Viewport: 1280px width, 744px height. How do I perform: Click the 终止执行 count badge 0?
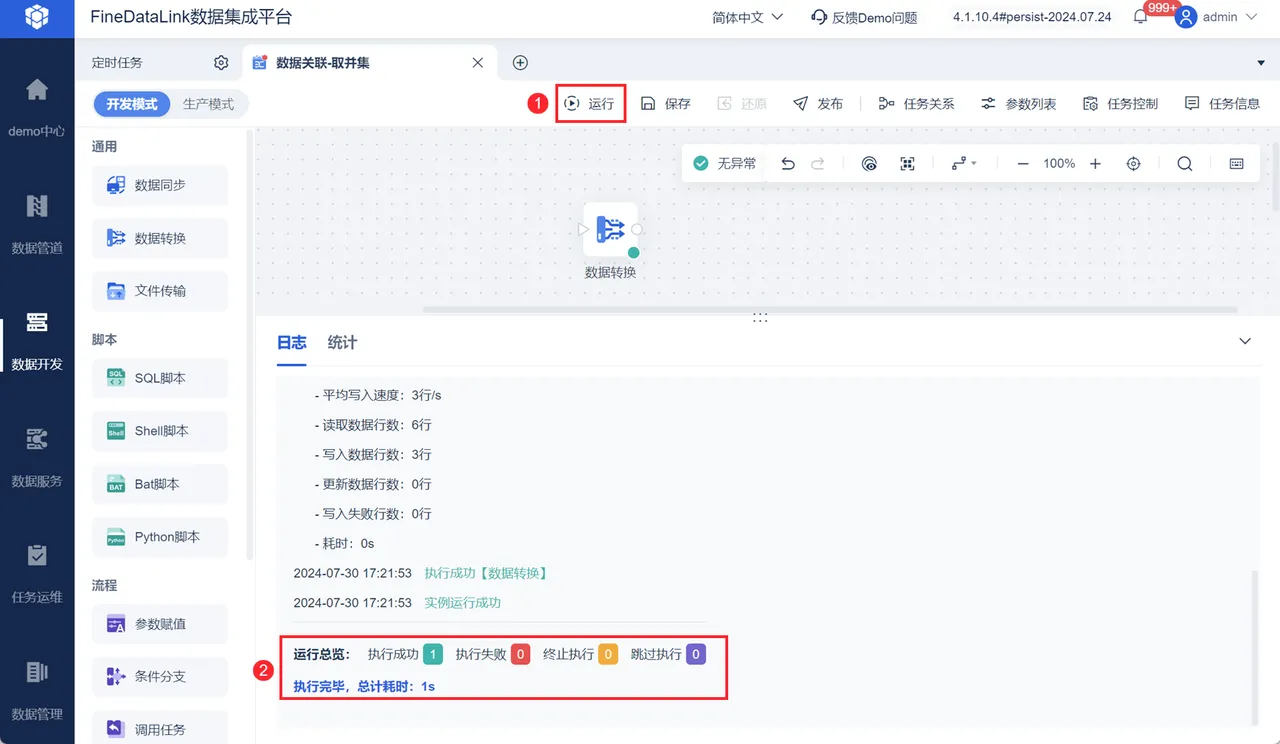click(608, 654)
